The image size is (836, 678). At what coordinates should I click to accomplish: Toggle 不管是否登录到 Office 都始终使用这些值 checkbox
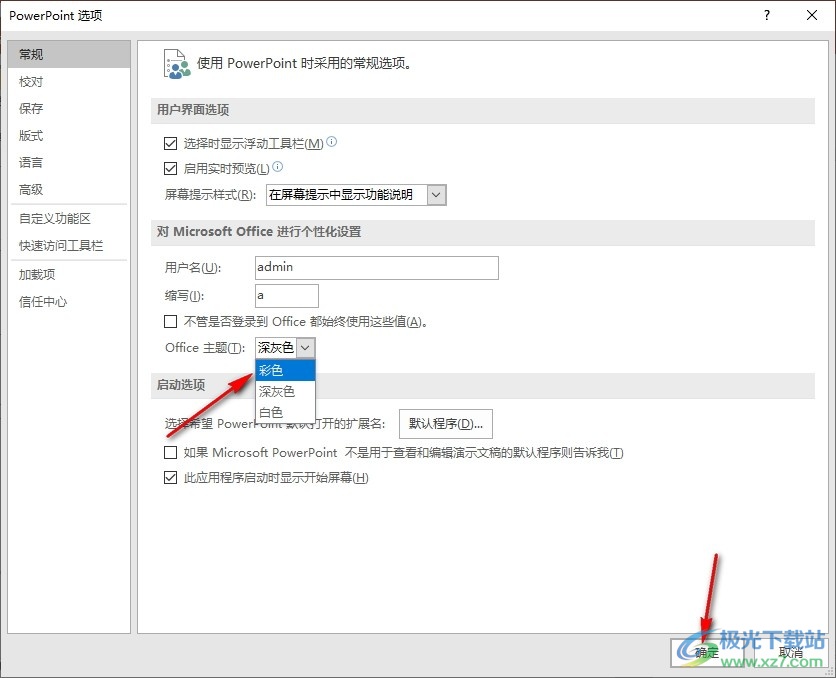click(x=171, y=321)
